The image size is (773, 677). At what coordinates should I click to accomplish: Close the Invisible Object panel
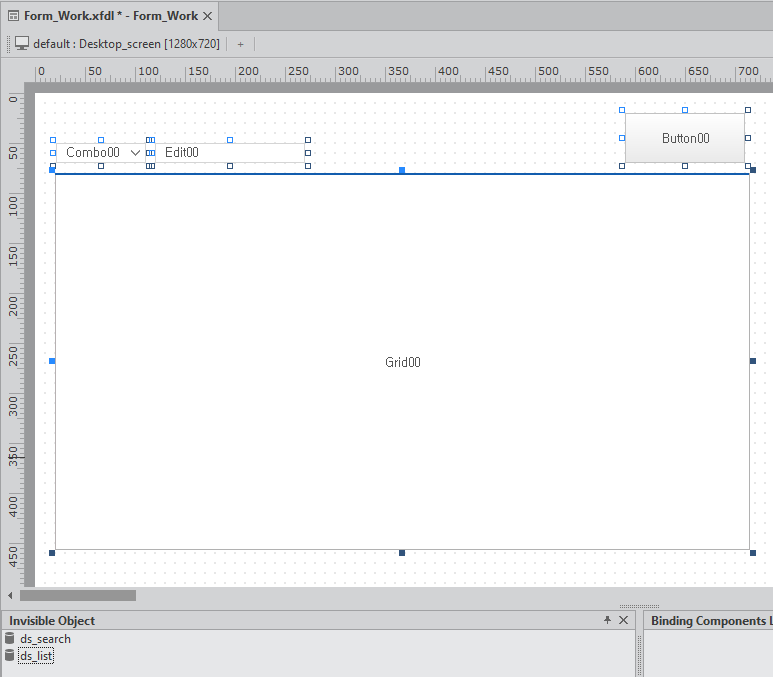624,620
